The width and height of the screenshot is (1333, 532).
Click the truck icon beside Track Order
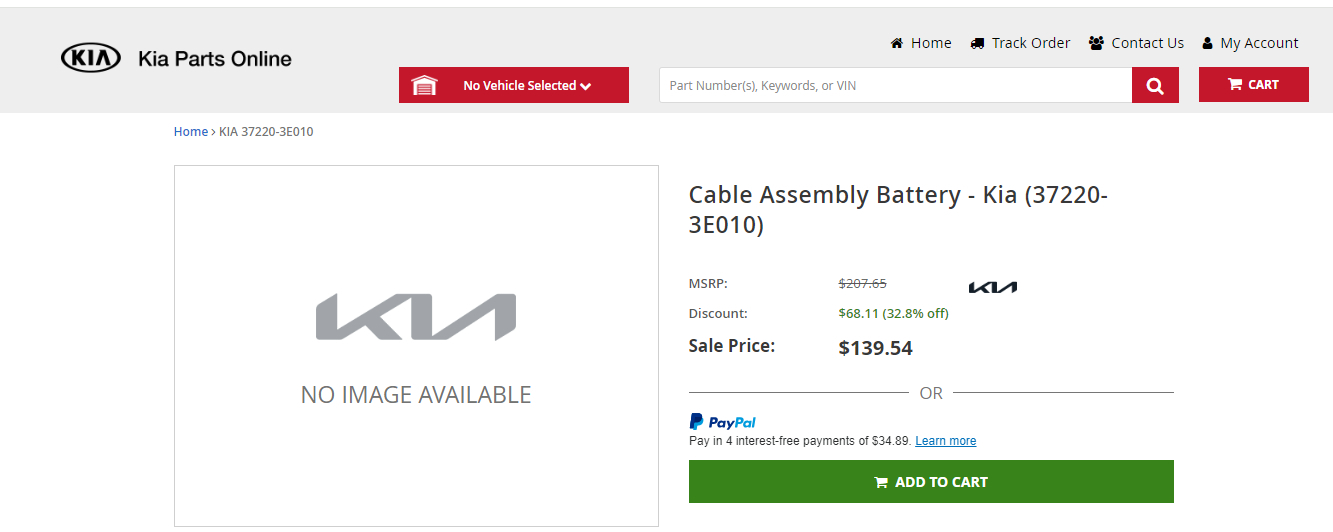point(977,43)
